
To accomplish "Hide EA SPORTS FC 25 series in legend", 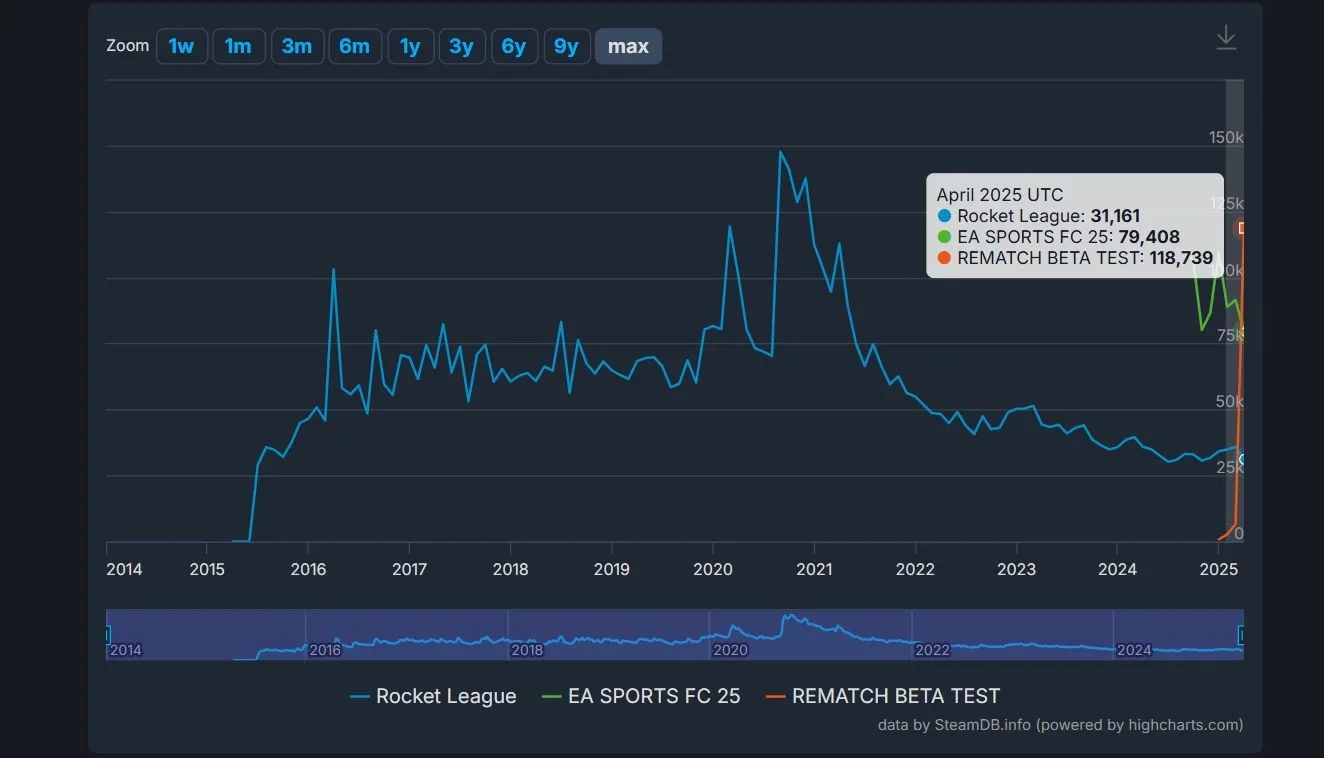I will [641, 697].
